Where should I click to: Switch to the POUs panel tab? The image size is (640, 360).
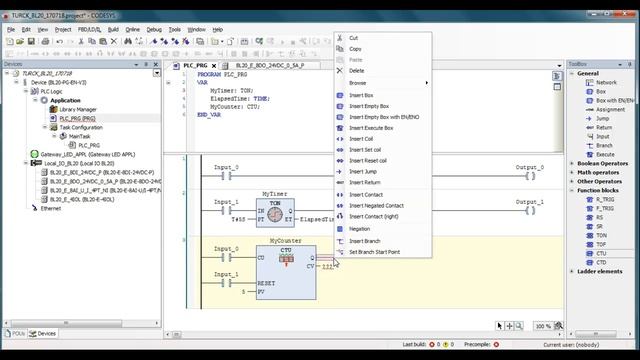15,333
